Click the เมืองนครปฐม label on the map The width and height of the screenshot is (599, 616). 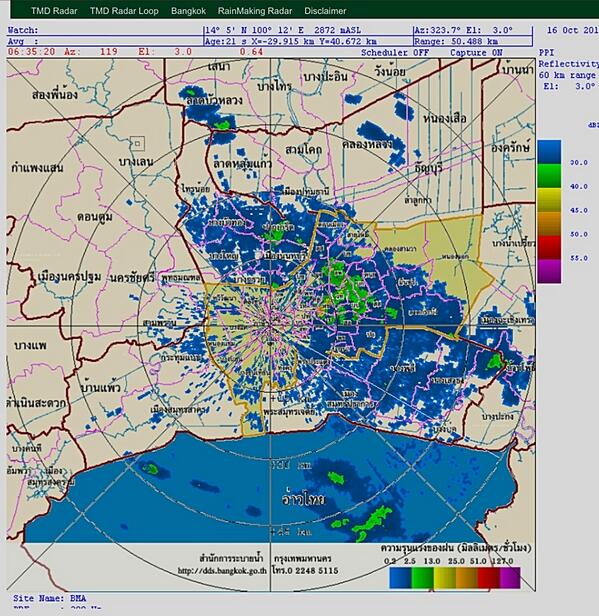pos(70,277)
